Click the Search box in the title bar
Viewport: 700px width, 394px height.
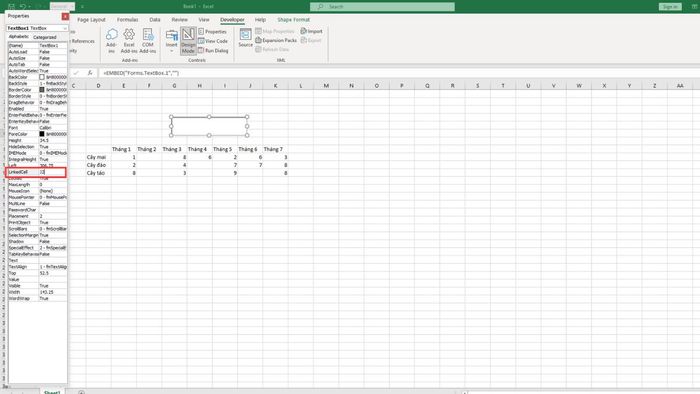point(383,7)
